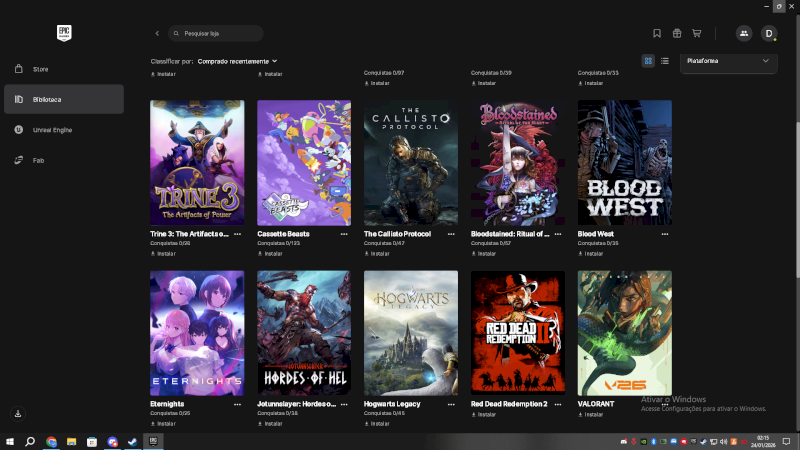Open options menu for Bloodstained
Image resolution: width=800 pixels, height=450 pixels.
(x=558, y=234)
